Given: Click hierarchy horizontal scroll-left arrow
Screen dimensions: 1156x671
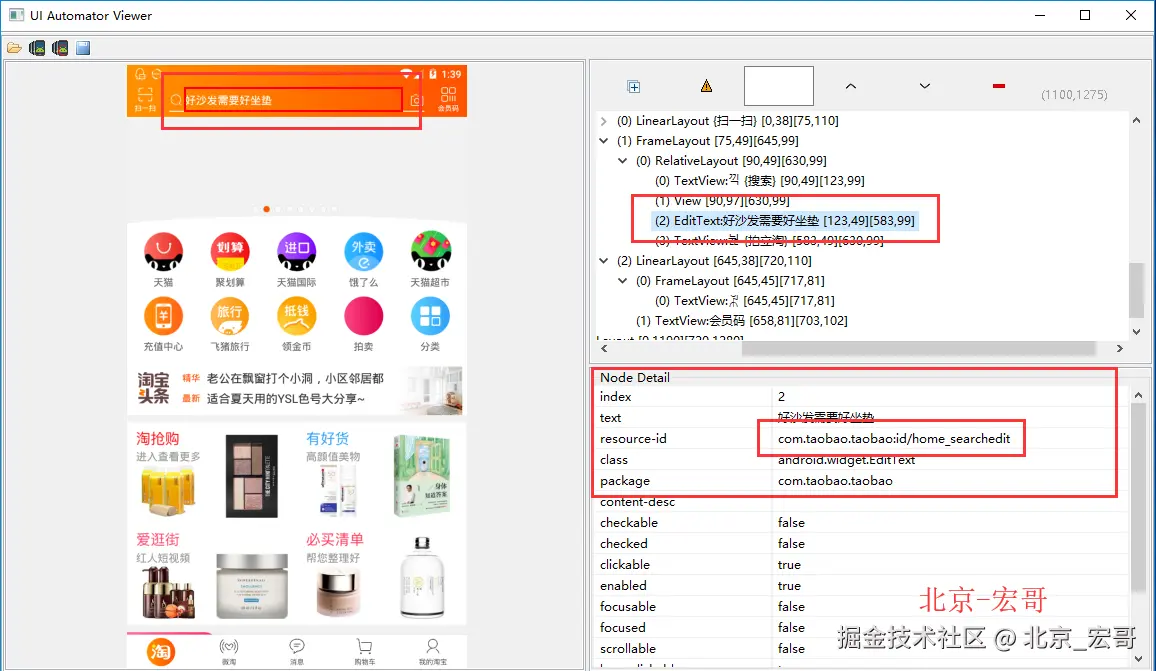Looking at the screenshot, I should coord(604,349).
